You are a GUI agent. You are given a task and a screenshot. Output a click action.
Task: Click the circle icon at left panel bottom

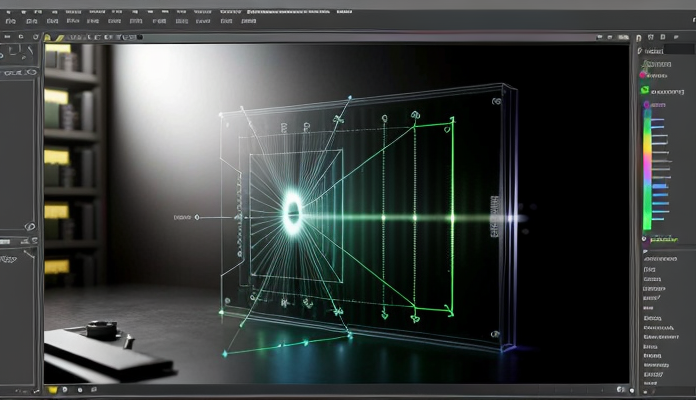(x=30, y=226)
